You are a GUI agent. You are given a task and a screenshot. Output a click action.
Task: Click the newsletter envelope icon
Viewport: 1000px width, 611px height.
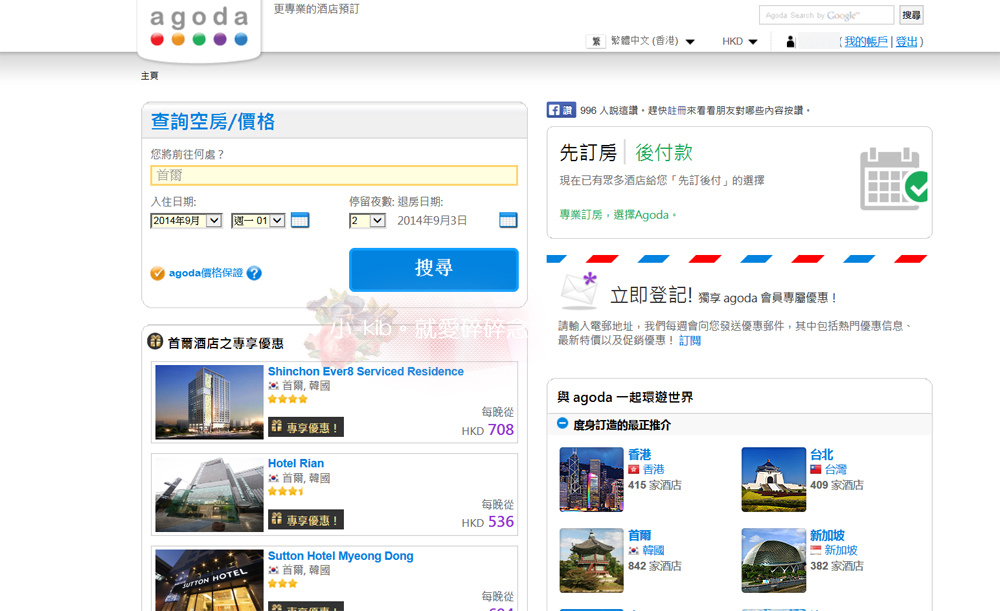579,290
